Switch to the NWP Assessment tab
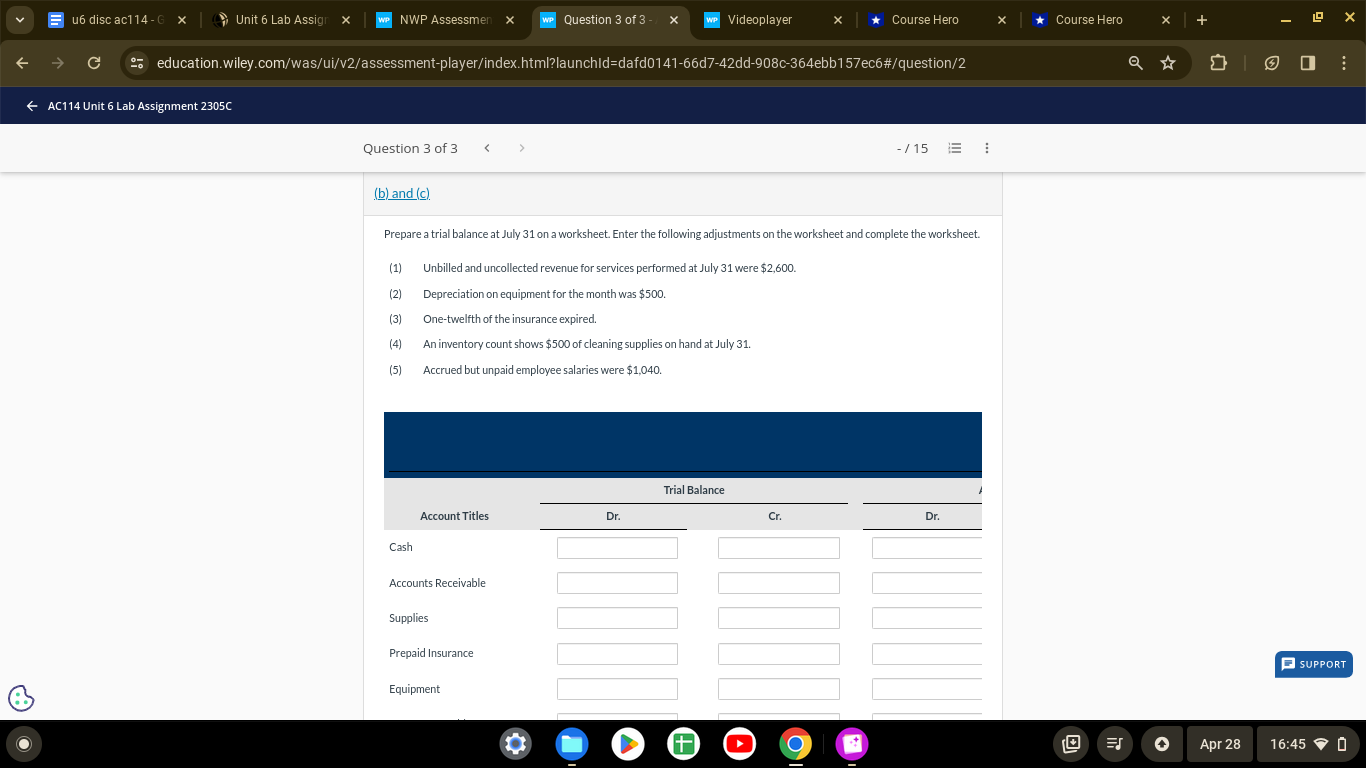This screenshot has height=768, width=1366. (x=445, y=19)
